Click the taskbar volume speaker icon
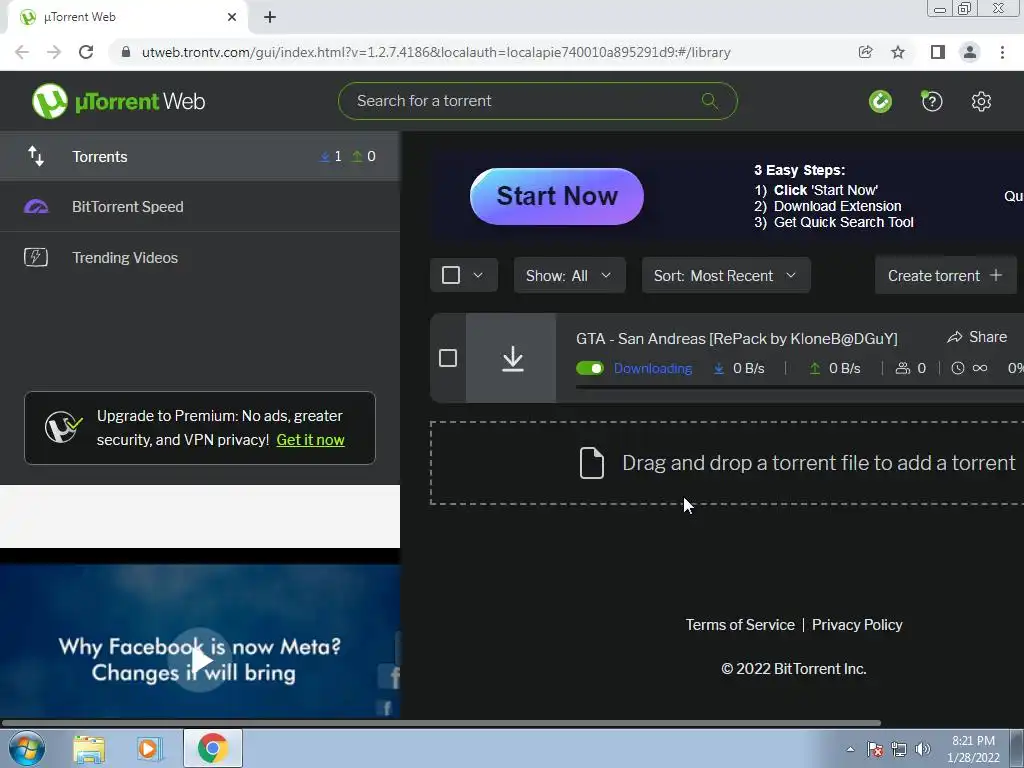Image resolution: width=1024 pixels, height=768 pixels. click(x=923, y=749)
